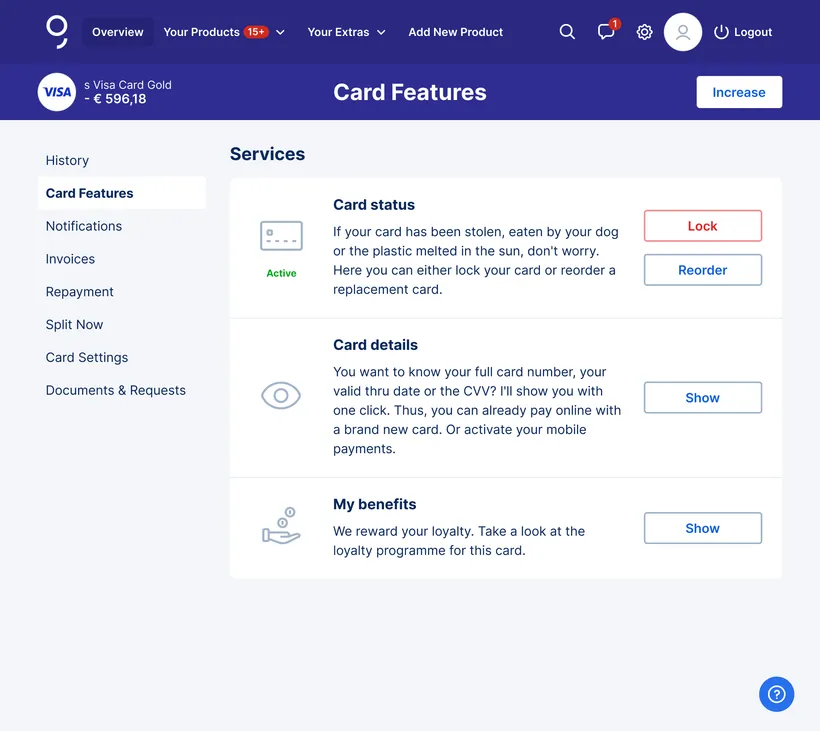Expand the Your Extras dropdown

point(346,32)
